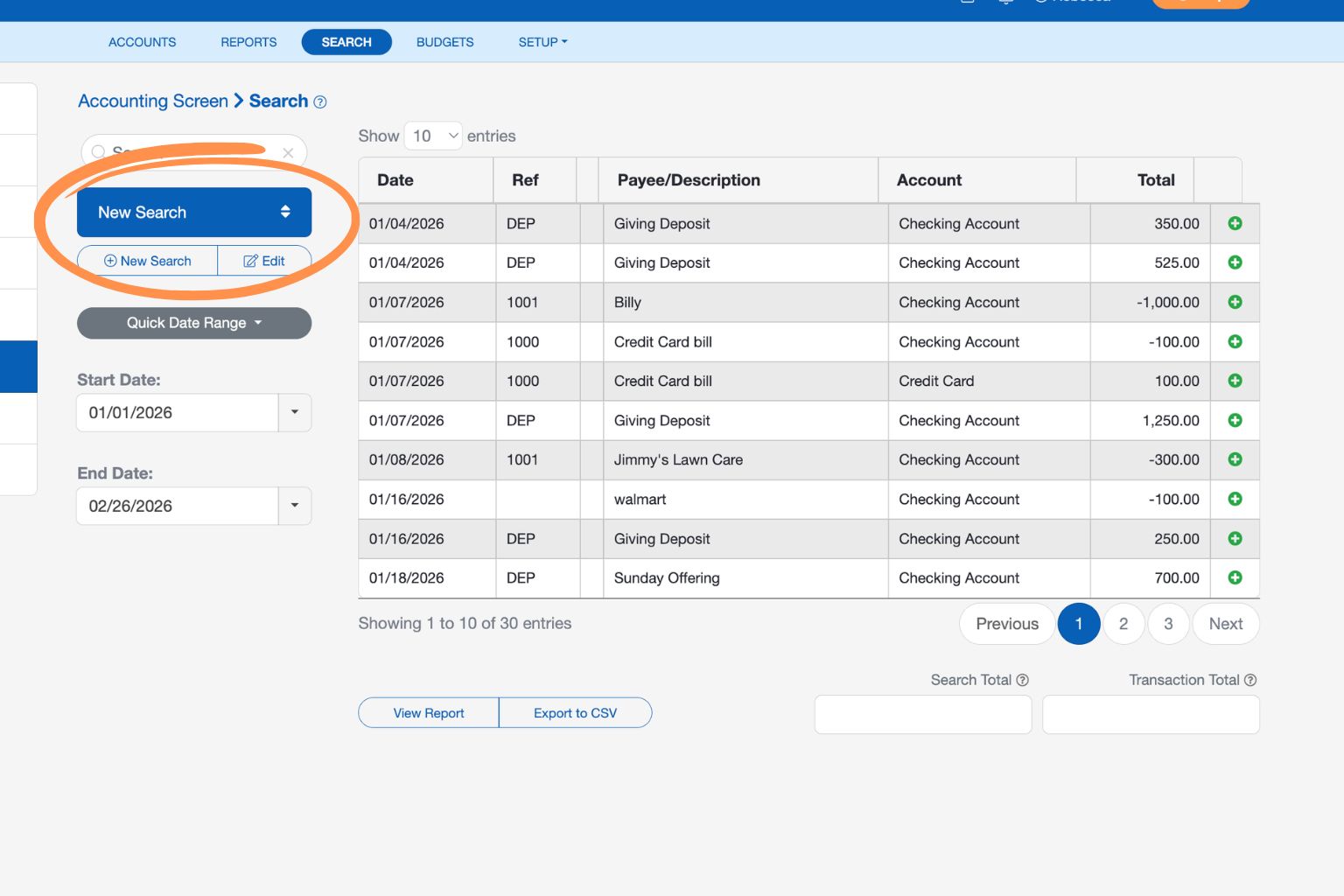Expand the 01/04/2026 Giving Deposit 350.00 row
Viewport: 1344px width, 896px height.
click(1235, 223)
